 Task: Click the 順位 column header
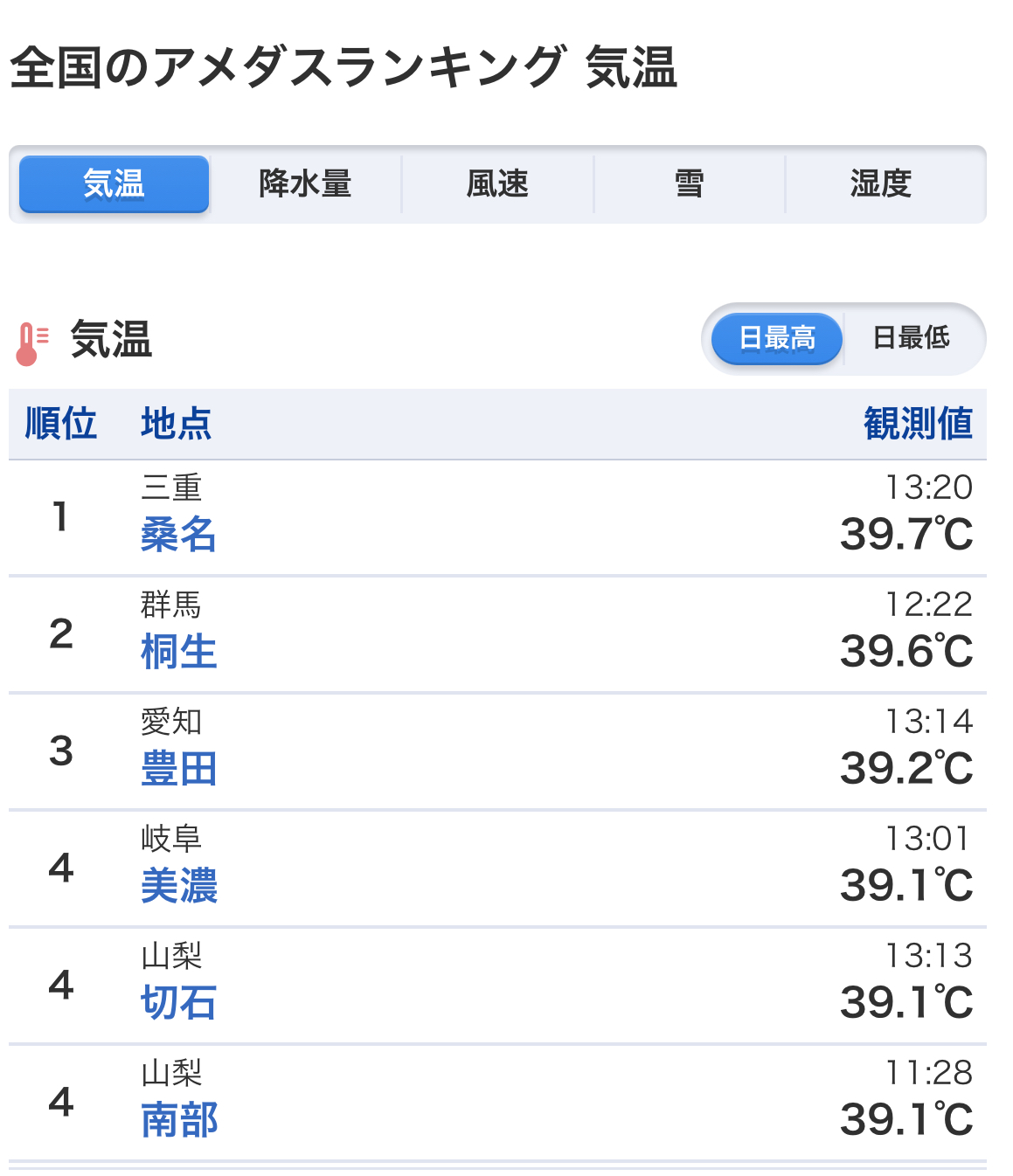60,424
